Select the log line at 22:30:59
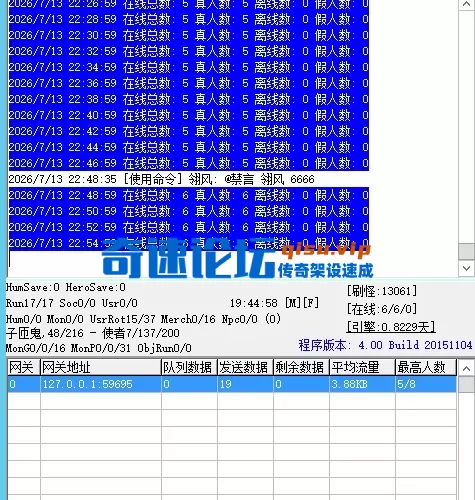The image size is (475, 500). pos(189,35)
